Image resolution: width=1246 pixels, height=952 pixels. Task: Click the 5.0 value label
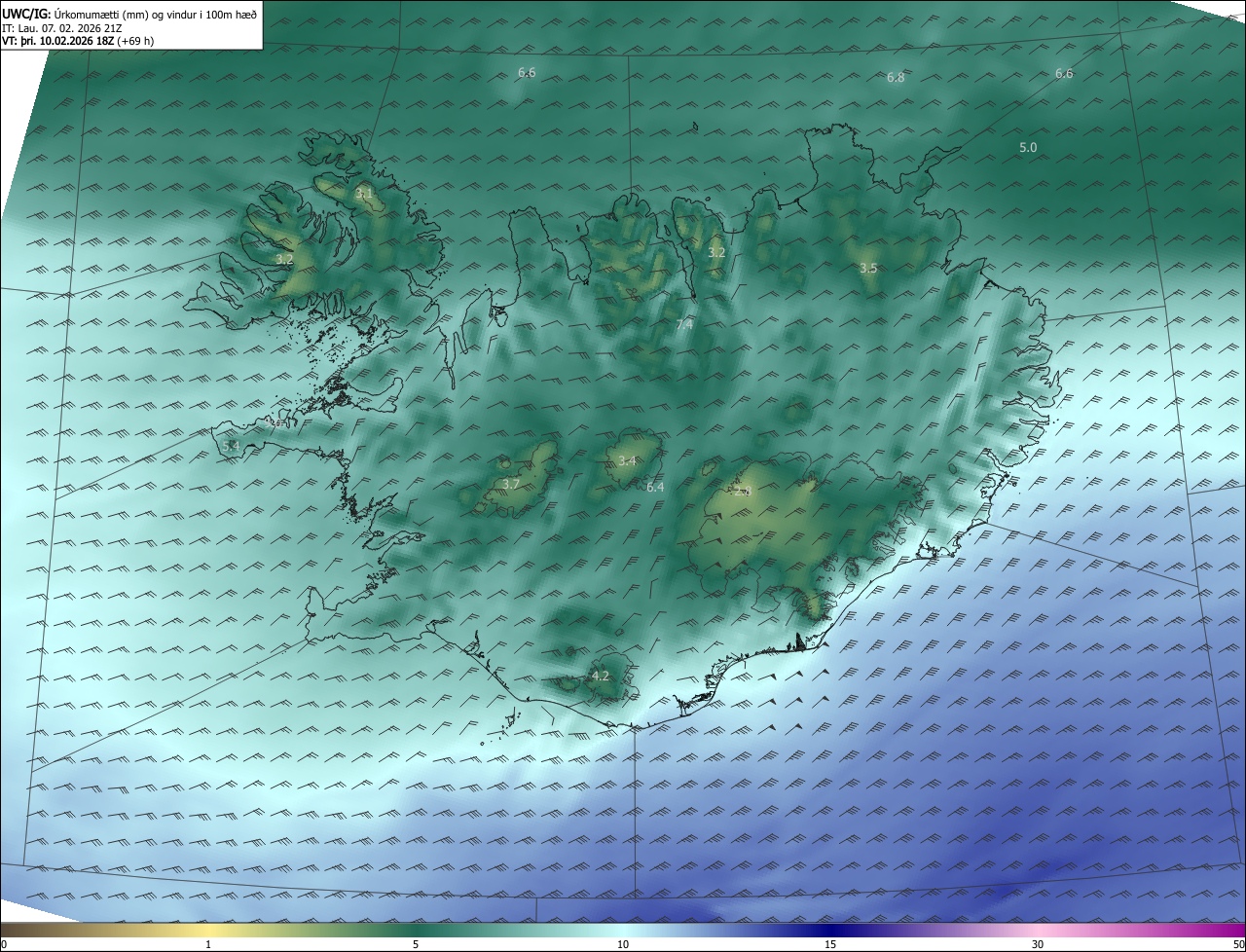[1028, 147]
